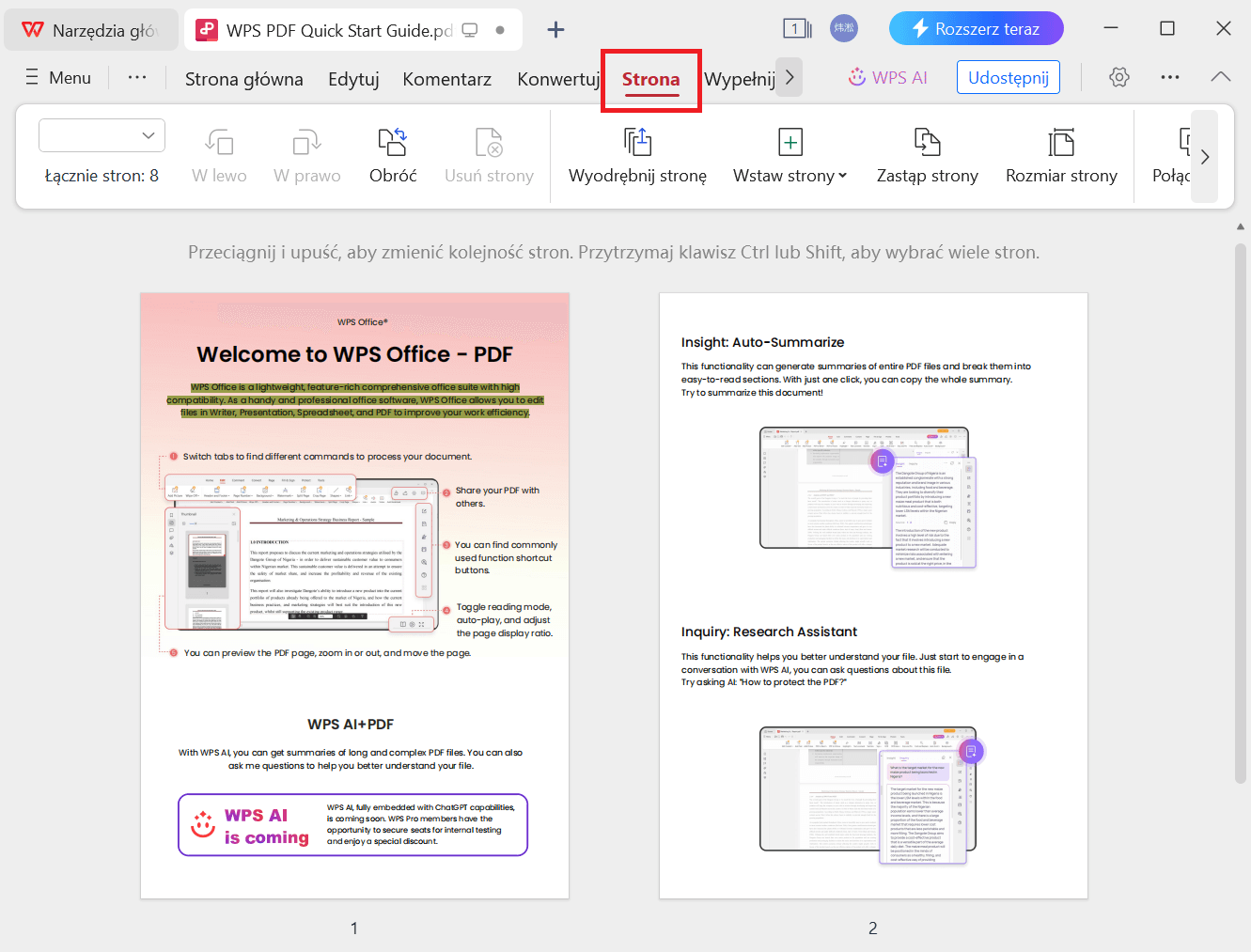Show more tabs after Wypełnij

tap(790, 78)
